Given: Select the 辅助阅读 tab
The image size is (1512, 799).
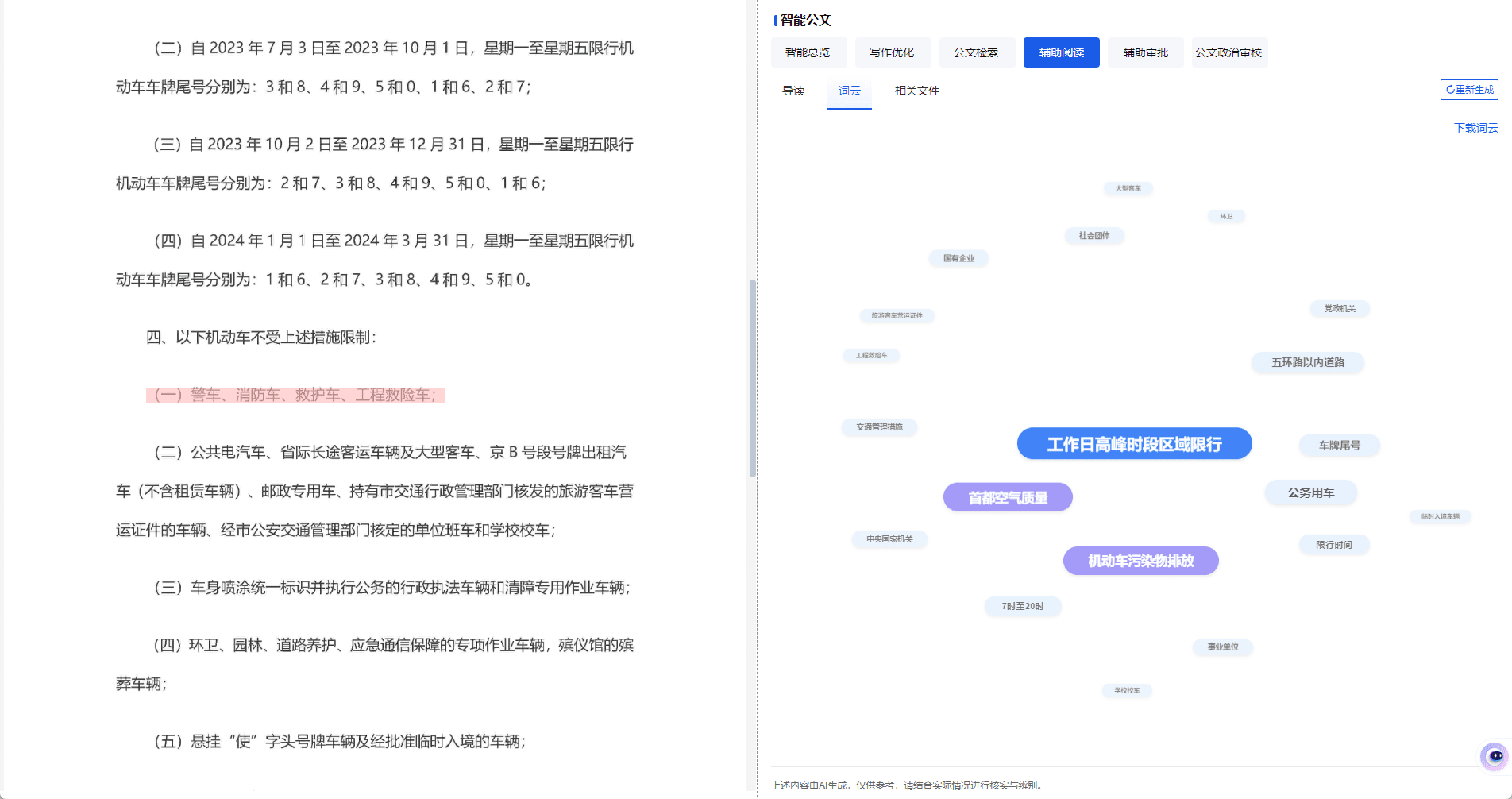Looking at the screenshot, I should click(x=1062, y=52).
